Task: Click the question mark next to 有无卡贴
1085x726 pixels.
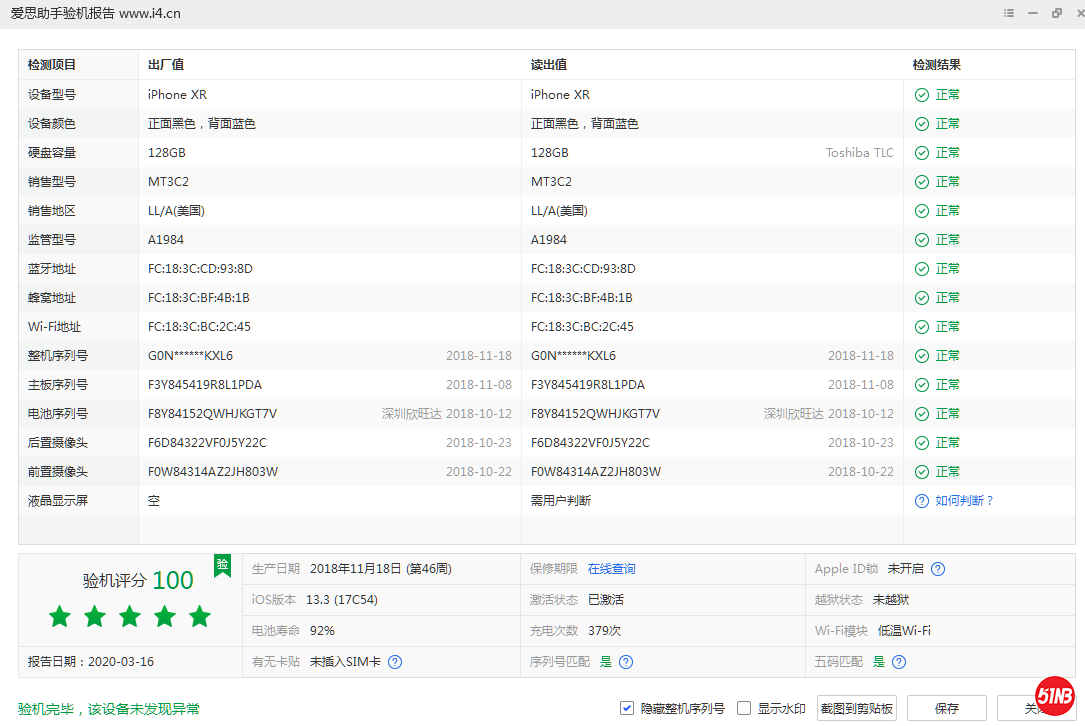Action: tap(394, 661)
